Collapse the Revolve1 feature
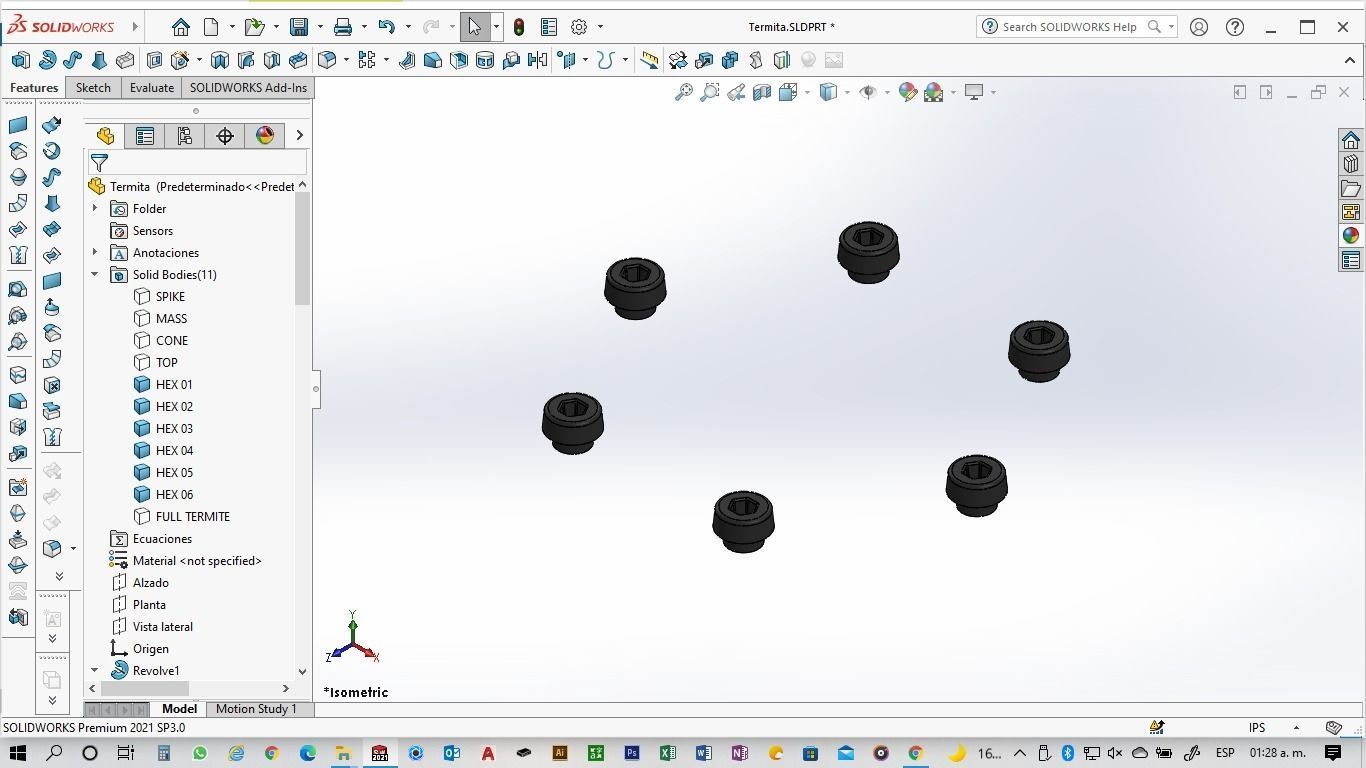 point(95,671)
